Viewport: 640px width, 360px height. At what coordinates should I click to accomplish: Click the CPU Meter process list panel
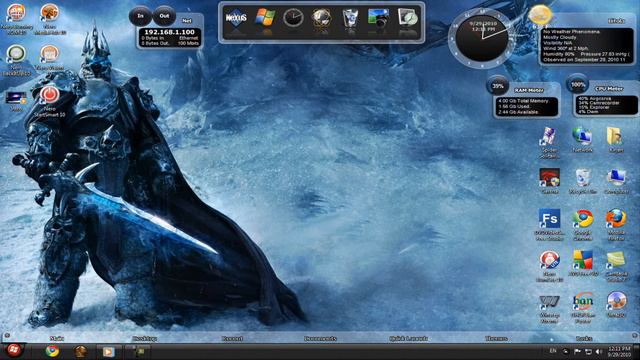tap(606, 105)
